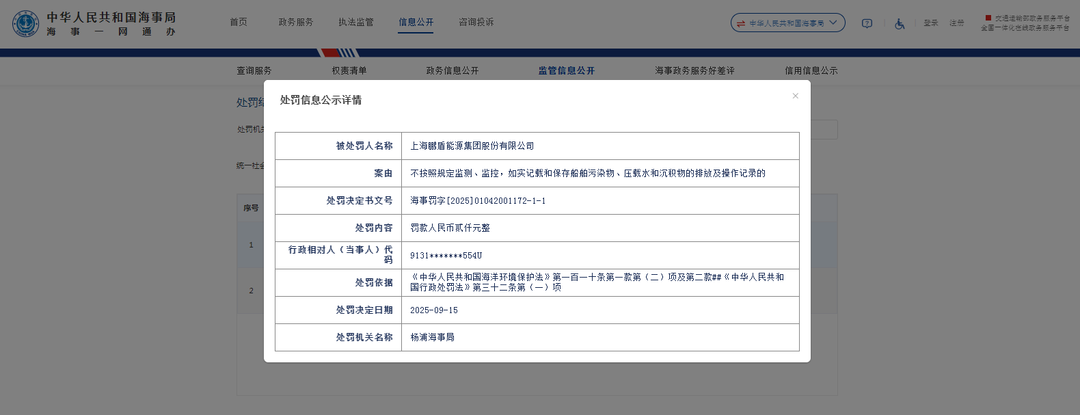The image size is (1080, 415).
Task: Click the 处罚决定书文号 label cell
Action: pos(338,200)
